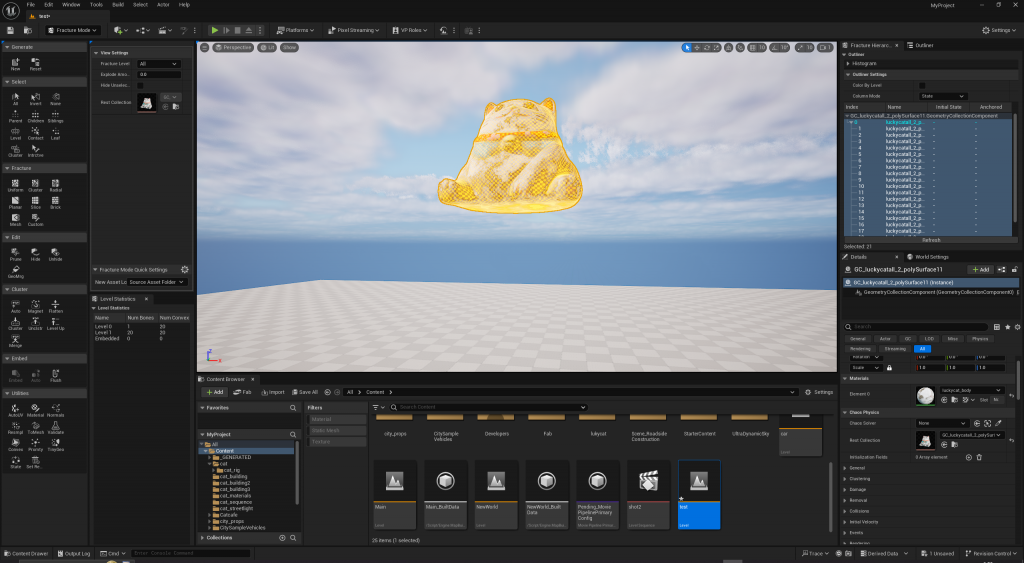
Task: Toggle the Scale lock icon
Action: [889, 368]
